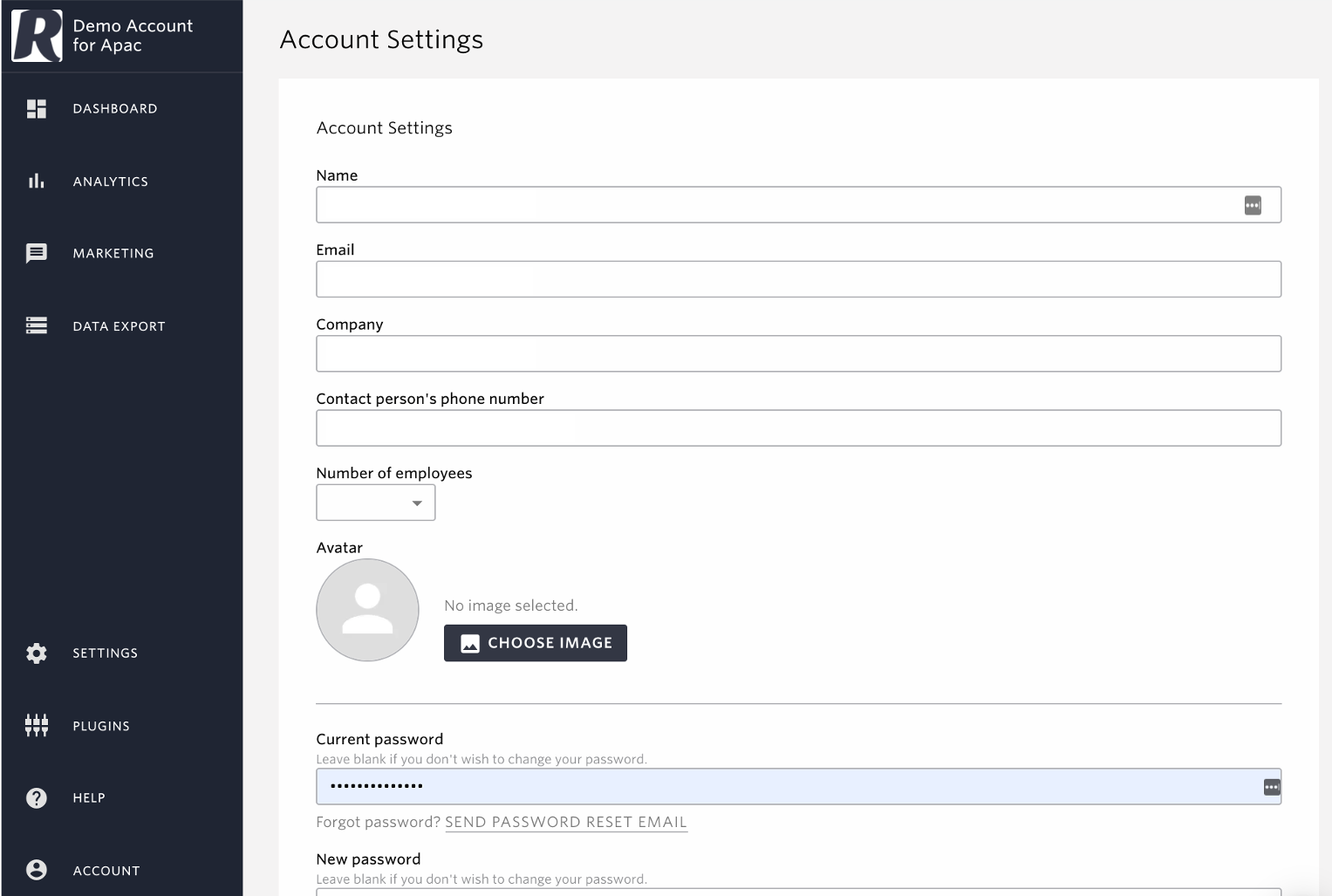
Task: Focus the Current password field
Action: pyautogui.click(x=798, y=786)
